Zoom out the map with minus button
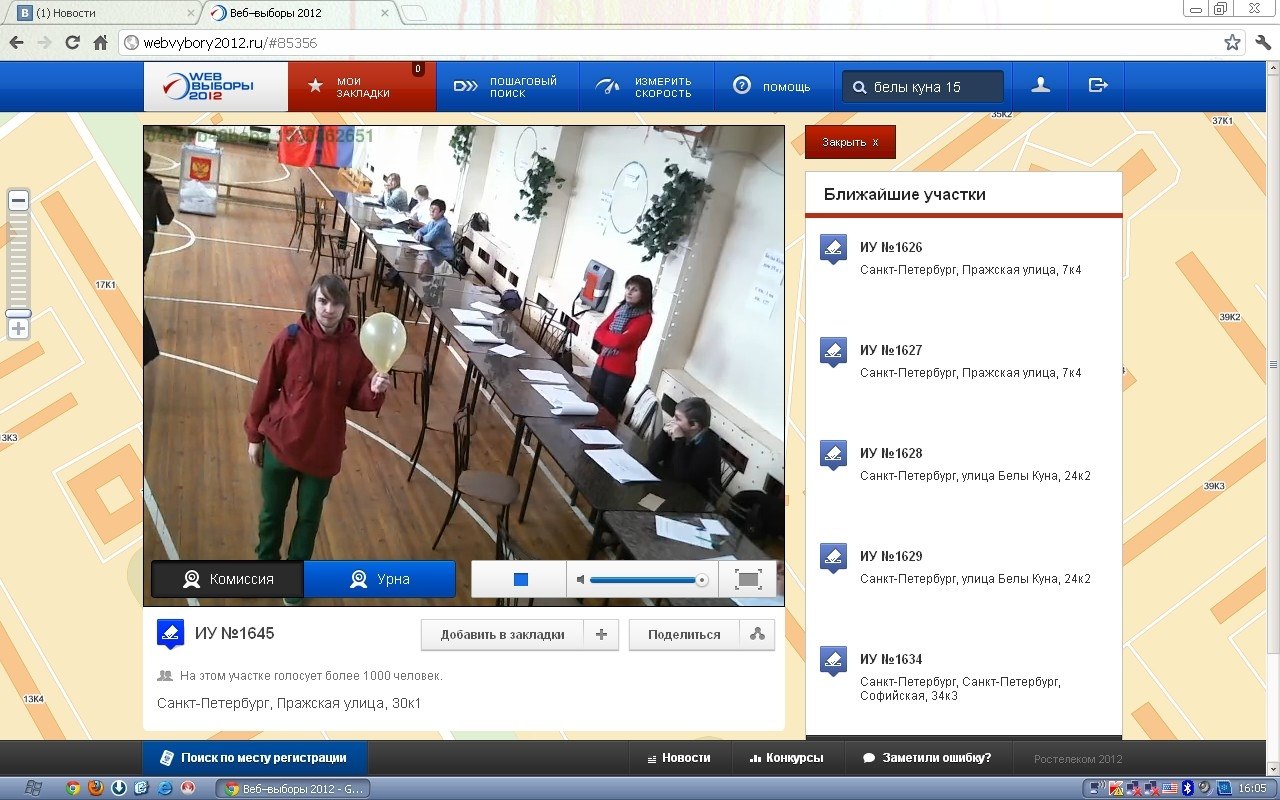Viewport: 1280px width, 800px height. [18, 201]
